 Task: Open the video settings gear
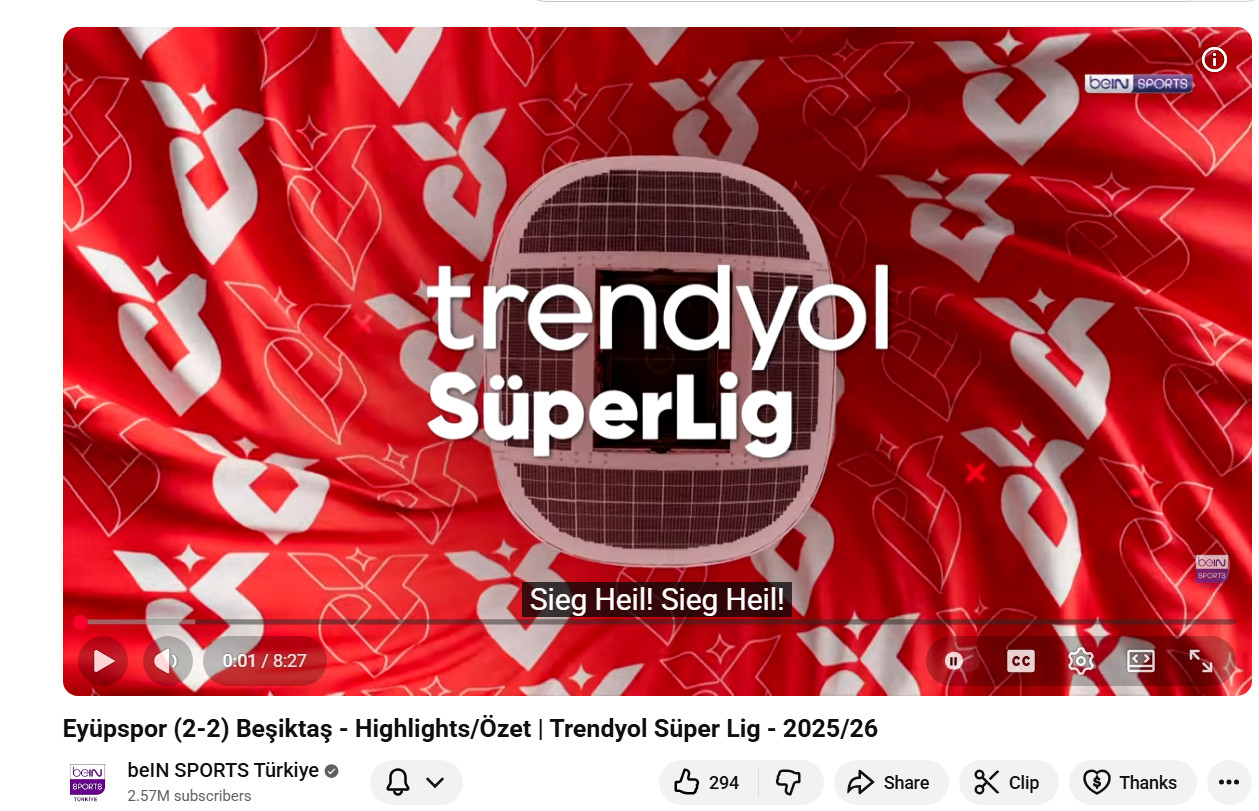point(1081,661)
